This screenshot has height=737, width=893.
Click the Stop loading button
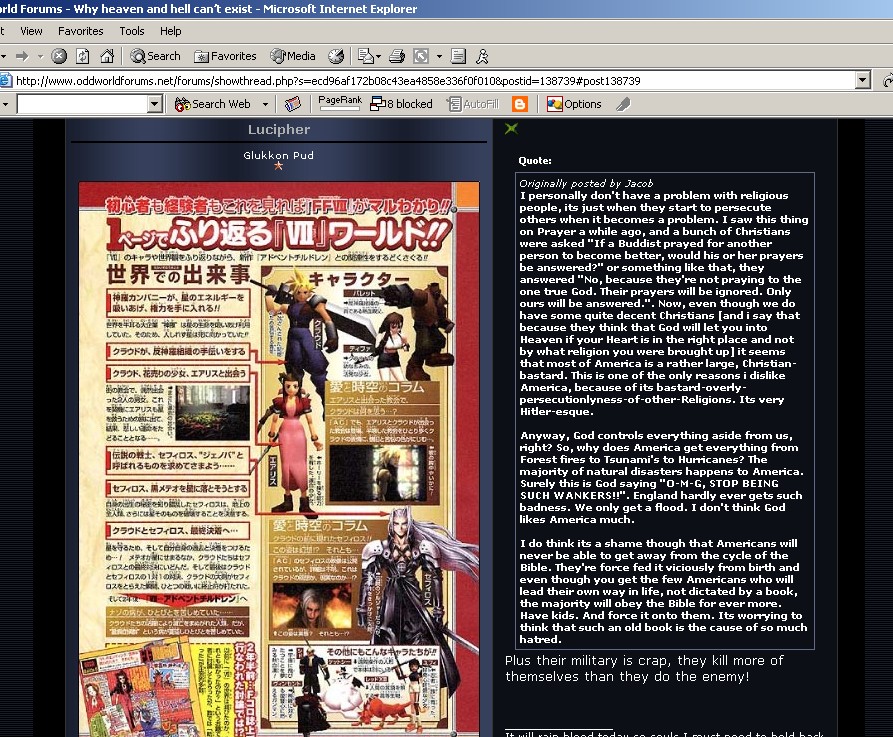tap(60, 57)
